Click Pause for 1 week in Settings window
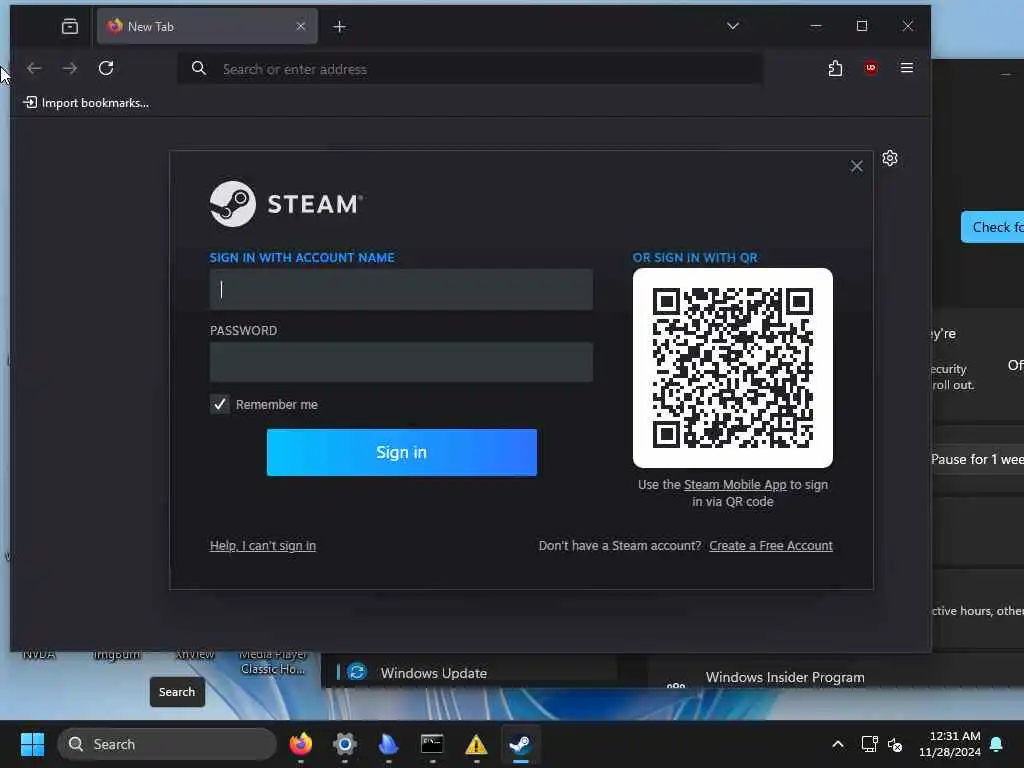Viewport: 1024px width, 768px height. click(x=977, y=459)
